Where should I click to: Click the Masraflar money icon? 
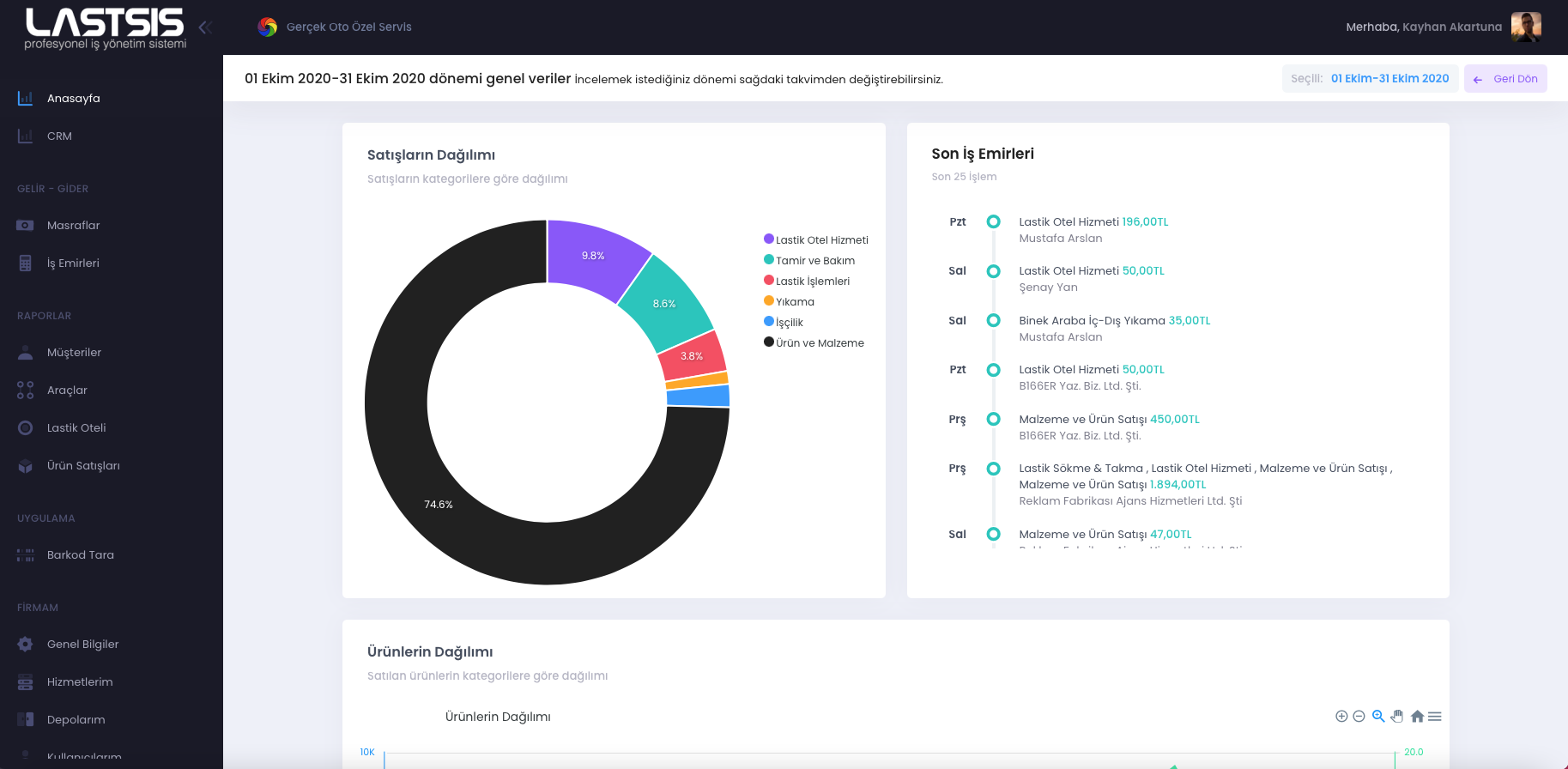26,225
